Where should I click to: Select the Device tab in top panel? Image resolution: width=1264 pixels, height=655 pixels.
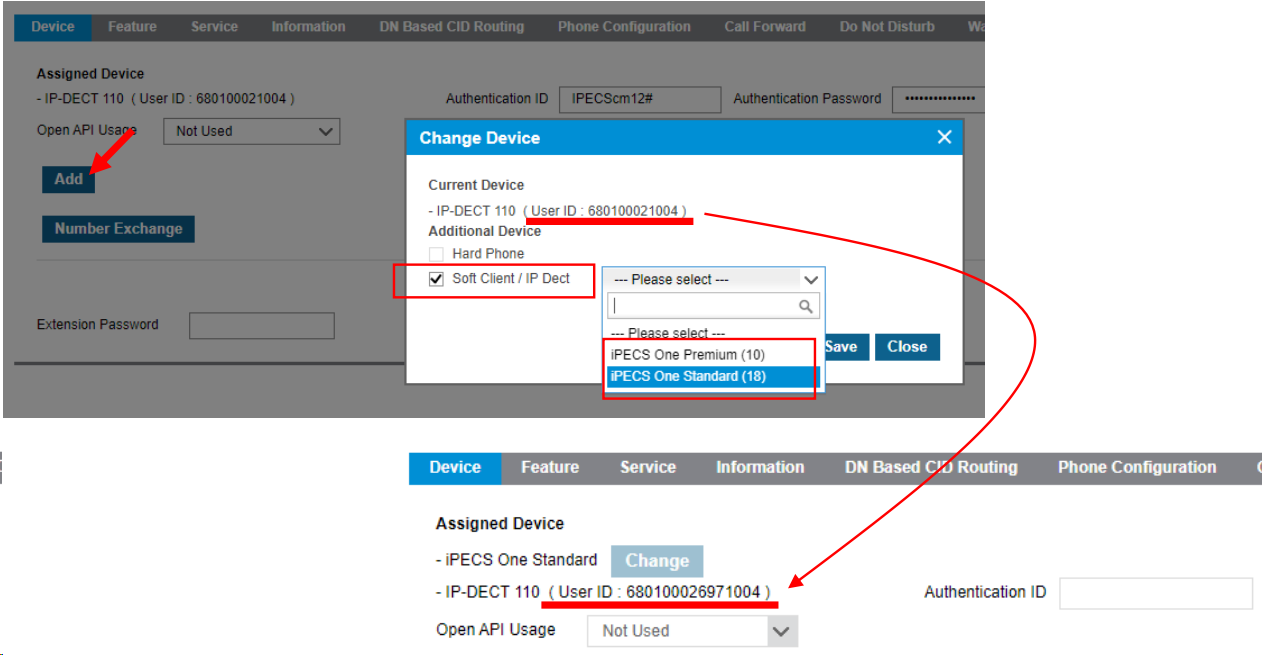52,27
